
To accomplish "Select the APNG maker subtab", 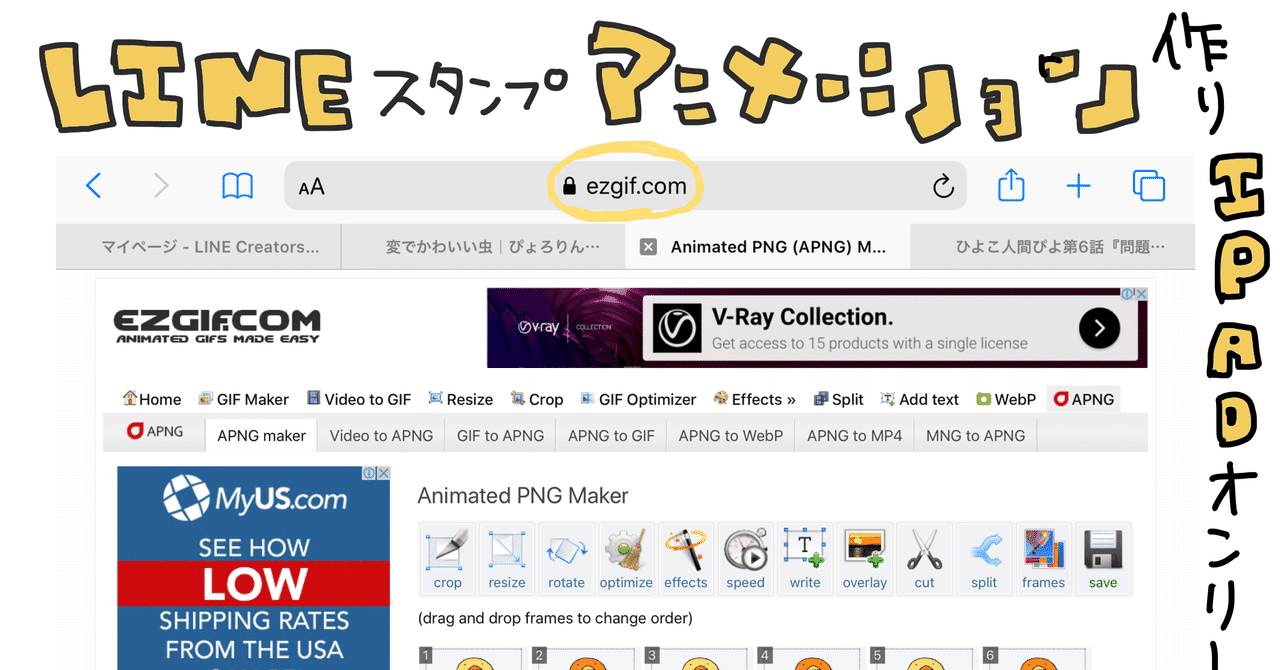I will 261,435.
